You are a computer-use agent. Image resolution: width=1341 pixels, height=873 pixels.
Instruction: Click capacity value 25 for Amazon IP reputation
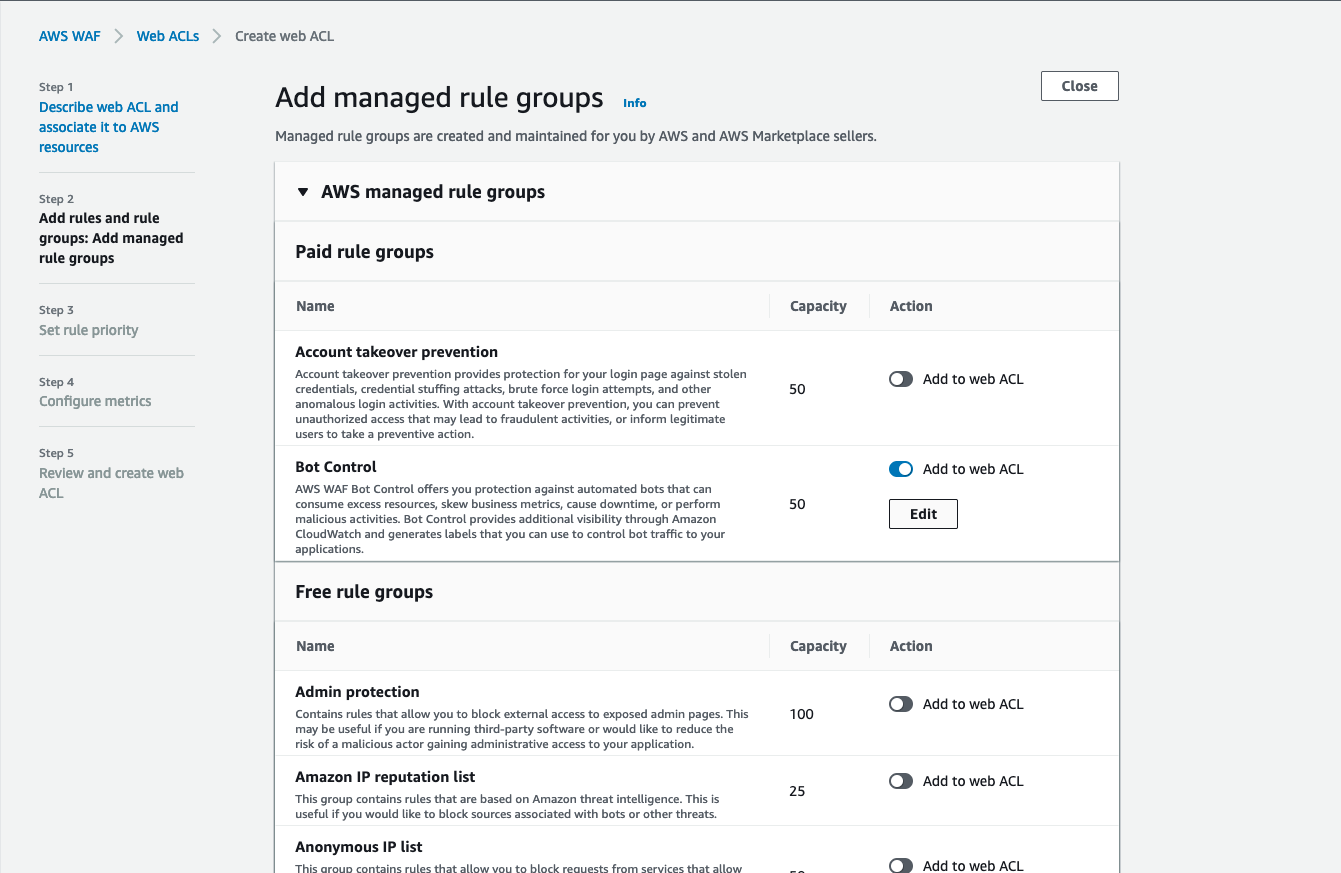(797, 791)
